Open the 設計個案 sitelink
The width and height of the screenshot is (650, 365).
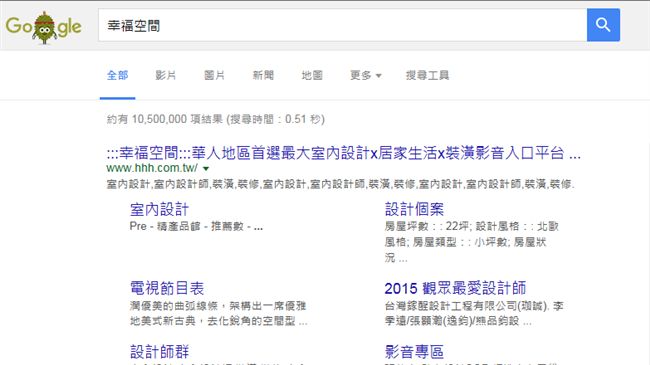[x=414, y=209]
